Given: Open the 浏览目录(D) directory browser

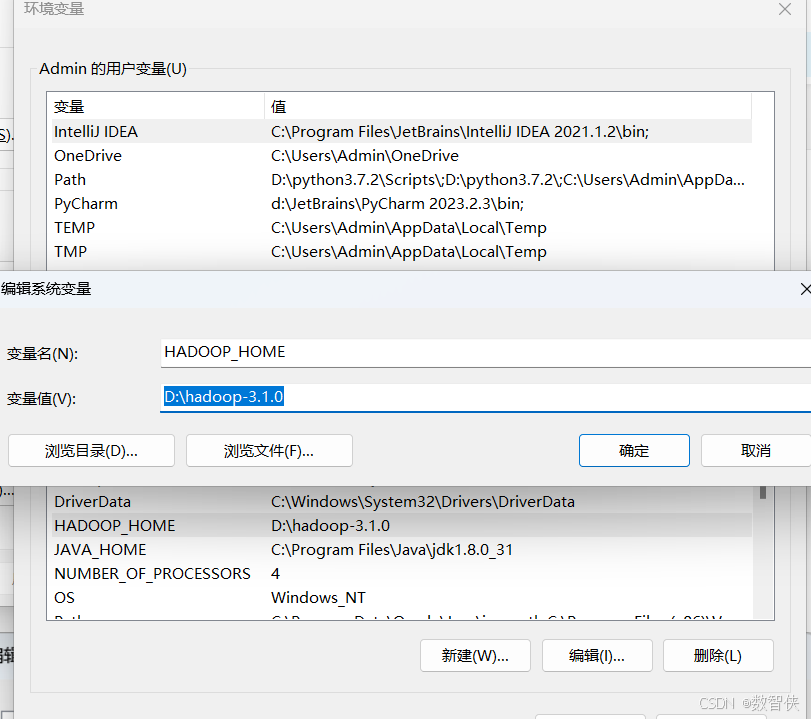Looking at the screenshot, I should click(x=91, y=450).
